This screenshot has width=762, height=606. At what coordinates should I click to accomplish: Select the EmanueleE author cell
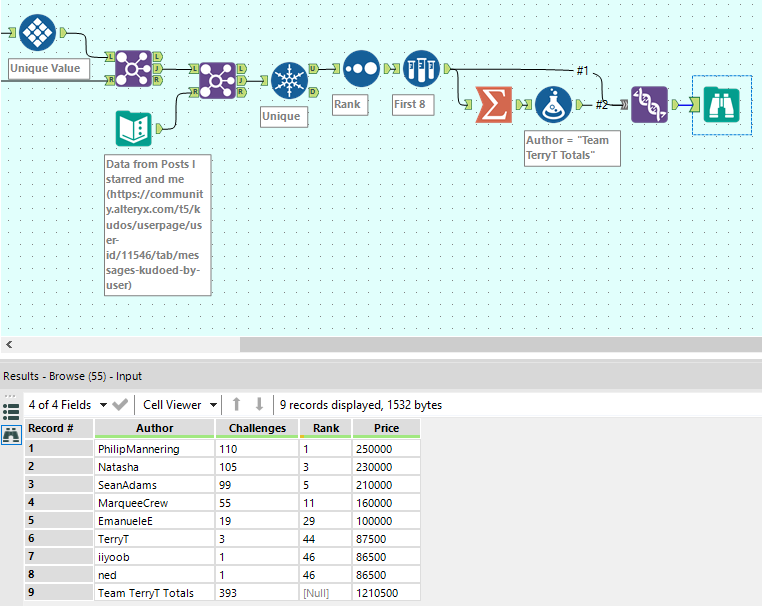click(155, 521)
